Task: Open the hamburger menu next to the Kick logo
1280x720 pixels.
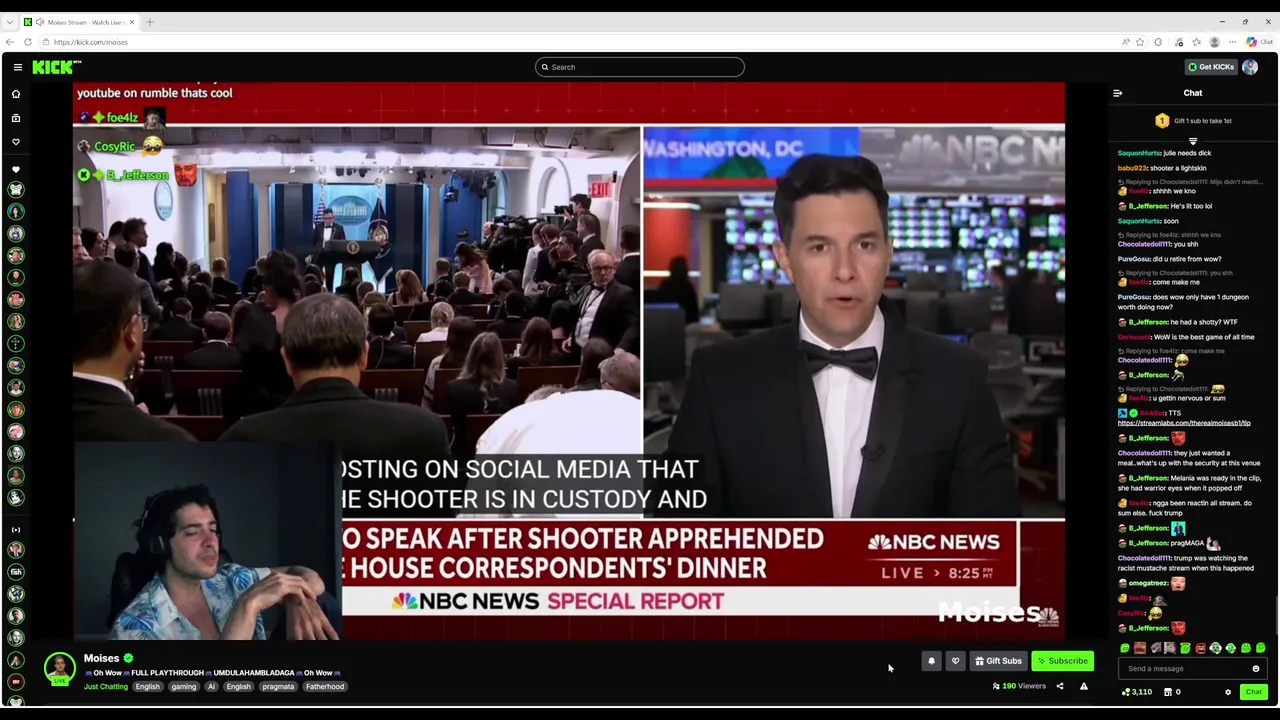Action: coord(18,67)
